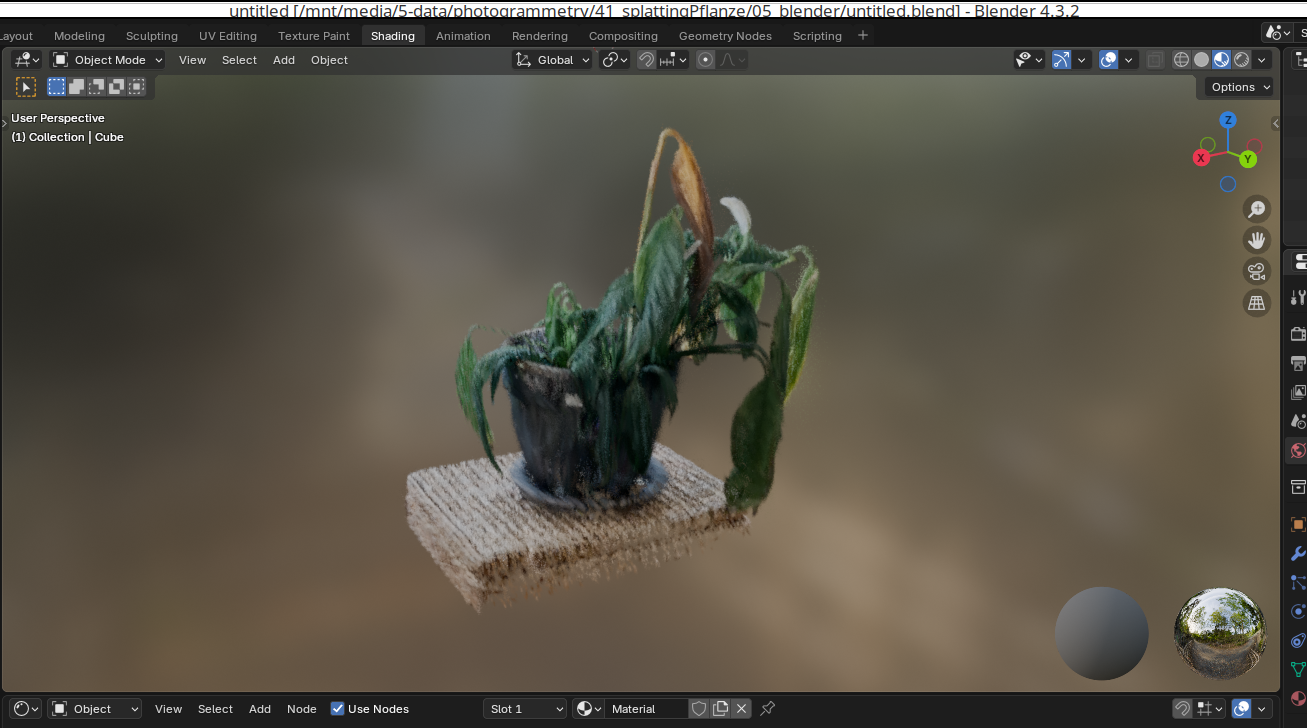Viewport: 1307px width, 728px height.
Task: Select Material Preview viewport shading mode
Action: pos(1221,60)
